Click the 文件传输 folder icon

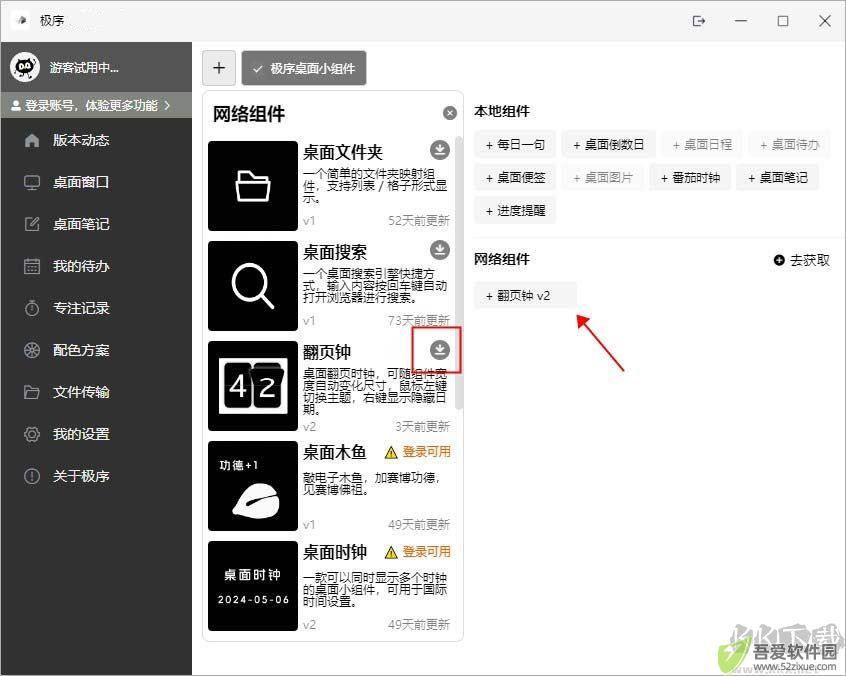pos(32,392)
